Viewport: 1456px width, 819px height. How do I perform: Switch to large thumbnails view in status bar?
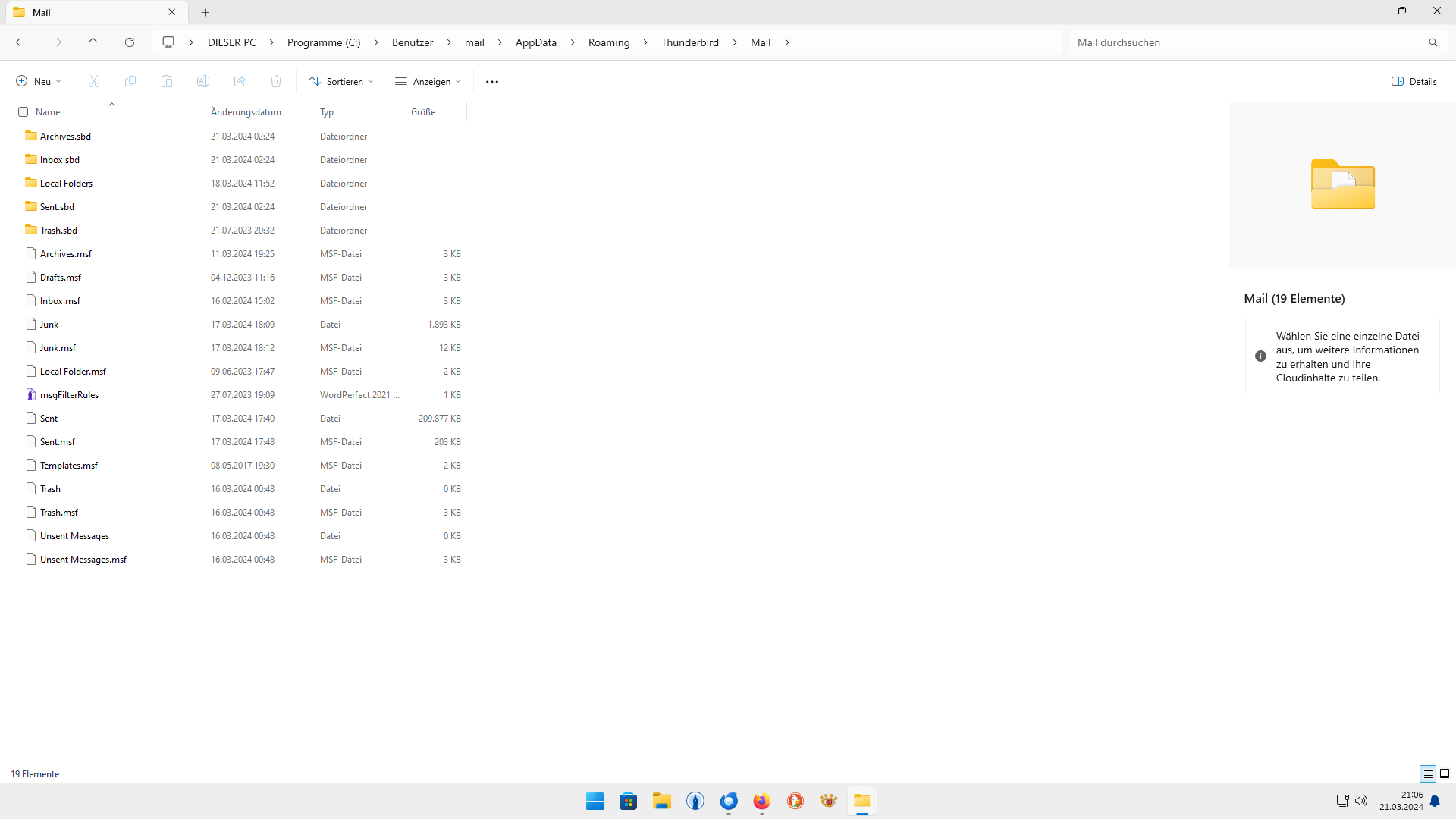[1445, 773]
